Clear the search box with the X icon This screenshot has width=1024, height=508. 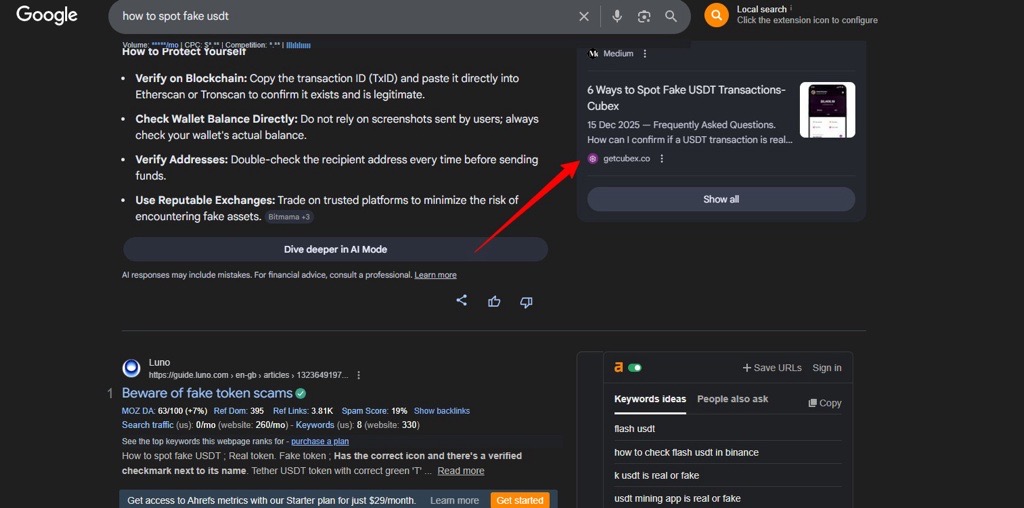pyautogui.click(x=584, y=17)
